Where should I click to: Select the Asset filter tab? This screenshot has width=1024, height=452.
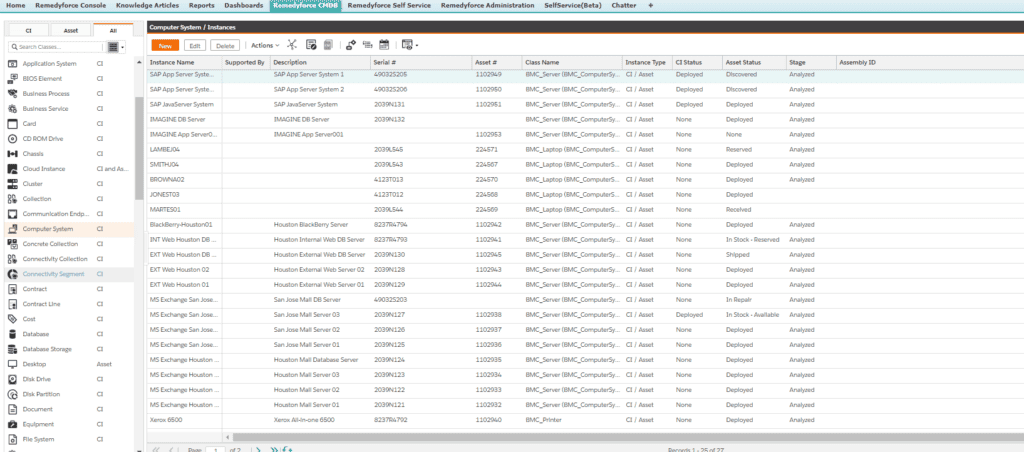pyautogui.click(x=71, y=30)
